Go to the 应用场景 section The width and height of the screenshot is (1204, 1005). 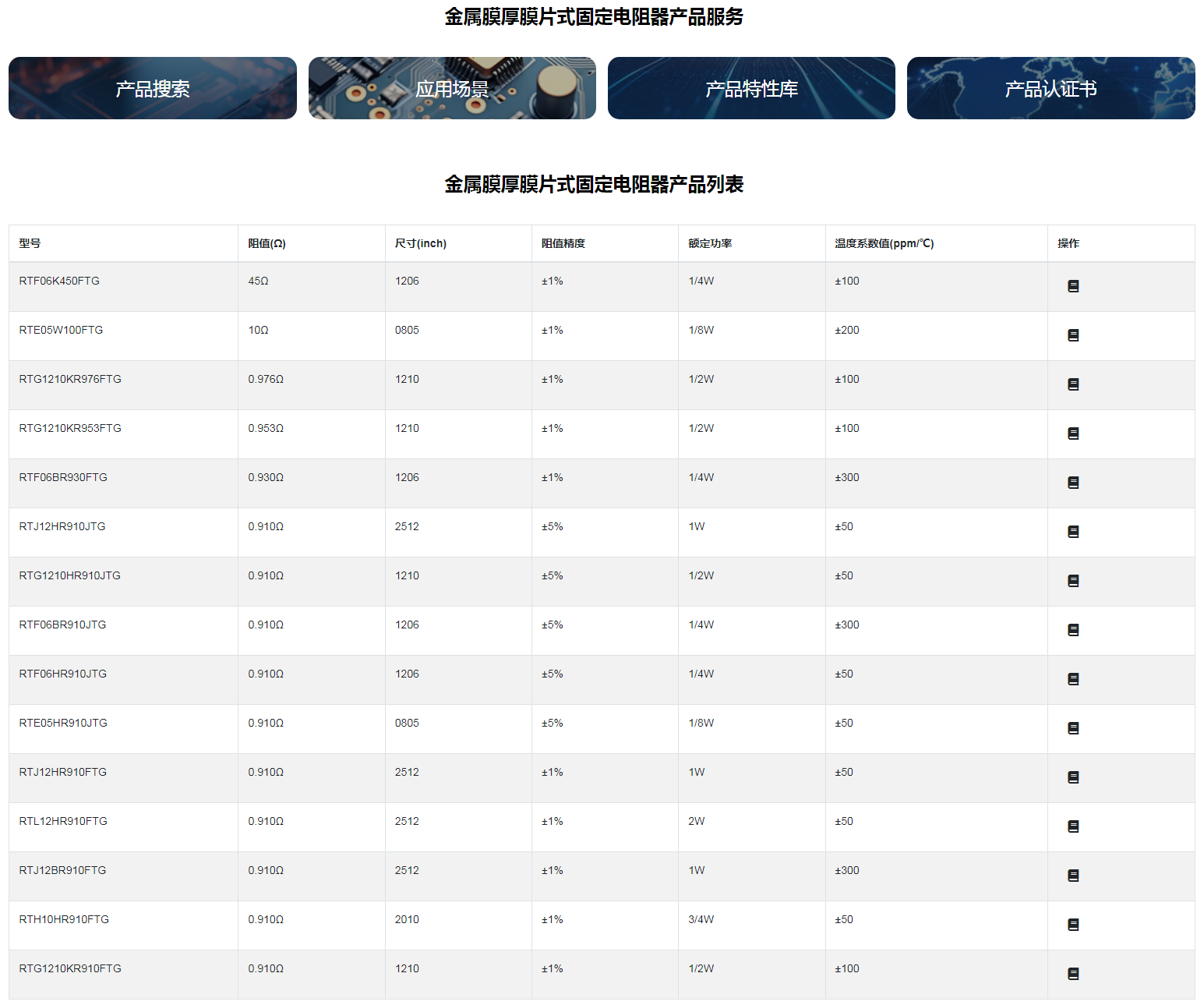452,88
